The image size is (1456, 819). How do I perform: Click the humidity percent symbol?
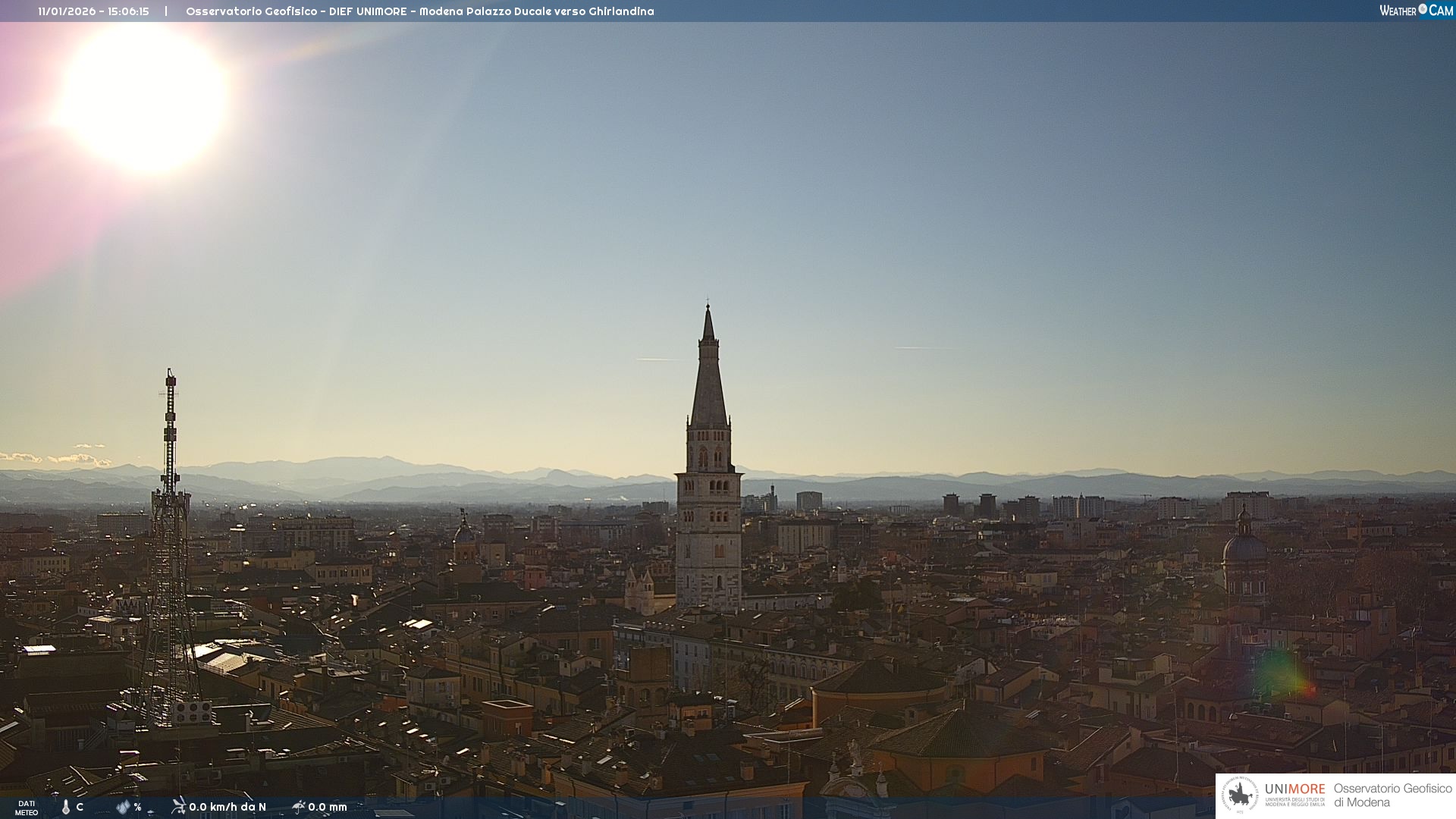coord(137,807)
